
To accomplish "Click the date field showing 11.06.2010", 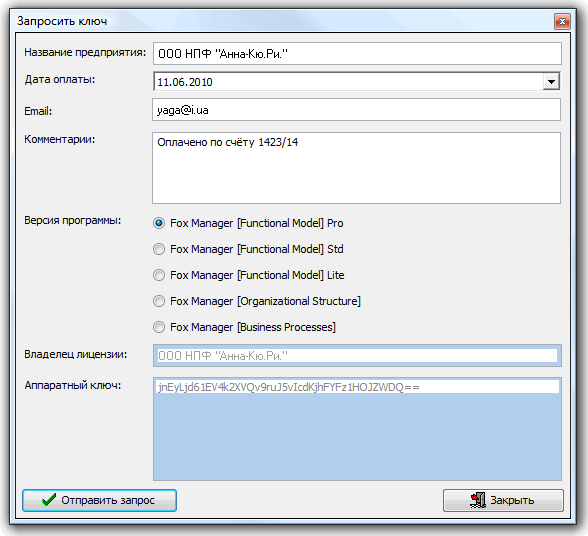I will (x=357, y=81).
